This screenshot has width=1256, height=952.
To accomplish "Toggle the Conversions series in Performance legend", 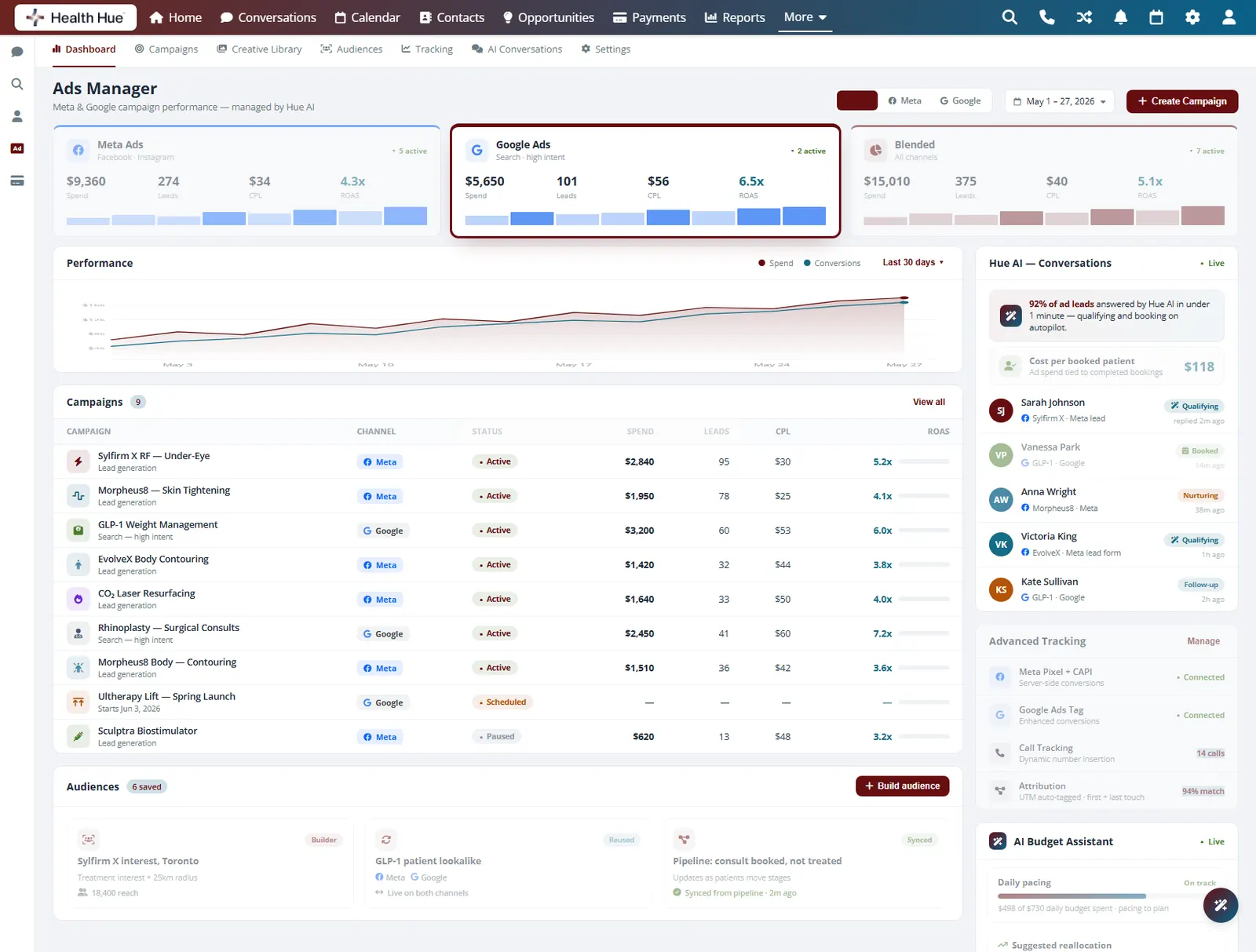I will (x=832, y=263).
